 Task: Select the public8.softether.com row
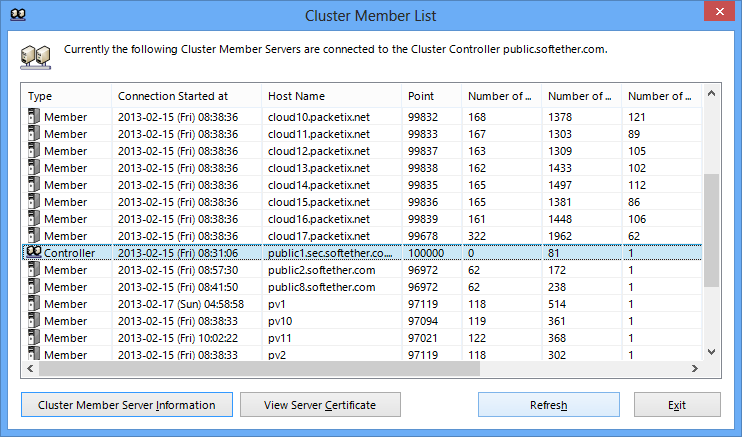(320, 287)
